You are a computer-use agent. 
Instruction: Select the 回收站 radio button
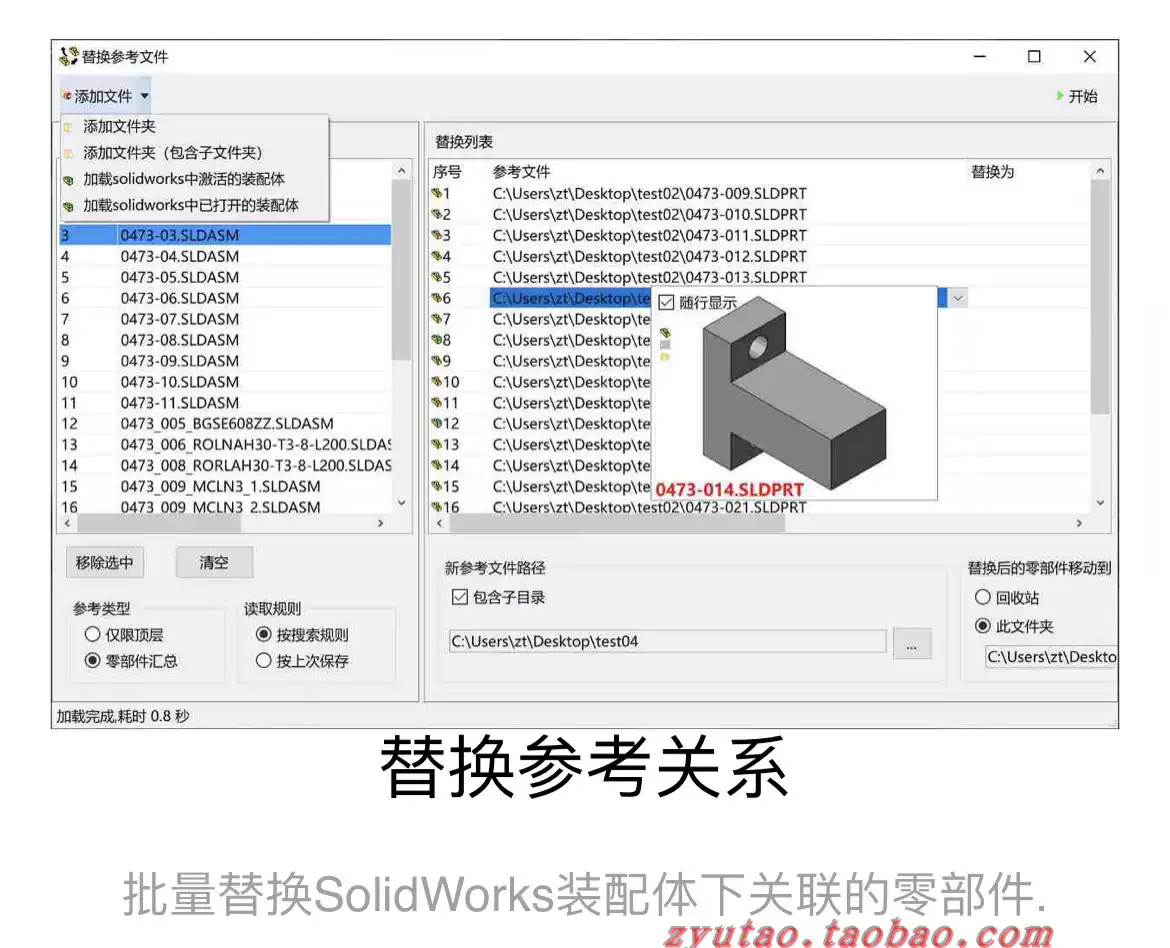point(983,598)
